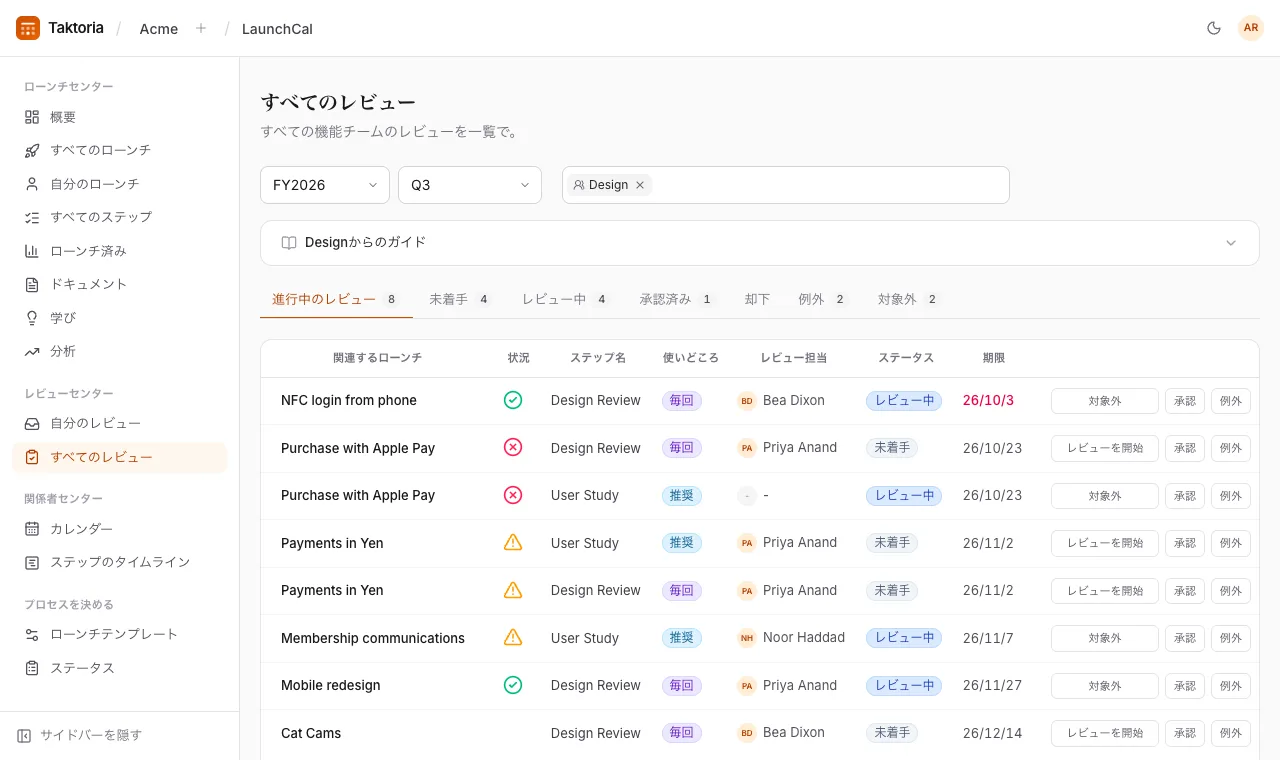Go to すべてのローンチ with the rocket icon
This screenshot has width=1280, height=760.
tap(120, 150)
